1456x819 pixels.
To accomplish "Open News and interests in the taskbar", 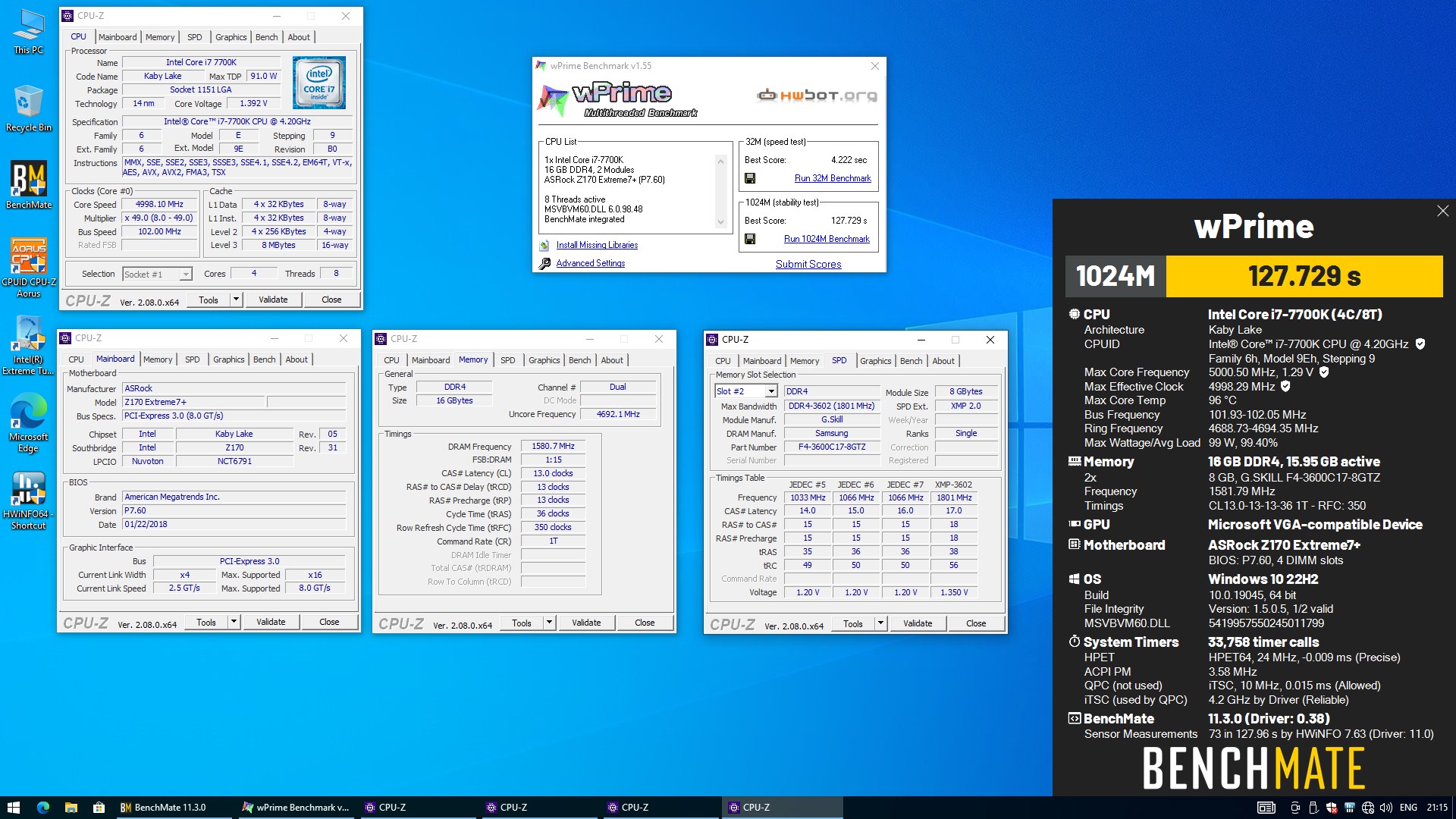I will [x=1266, y=808].
